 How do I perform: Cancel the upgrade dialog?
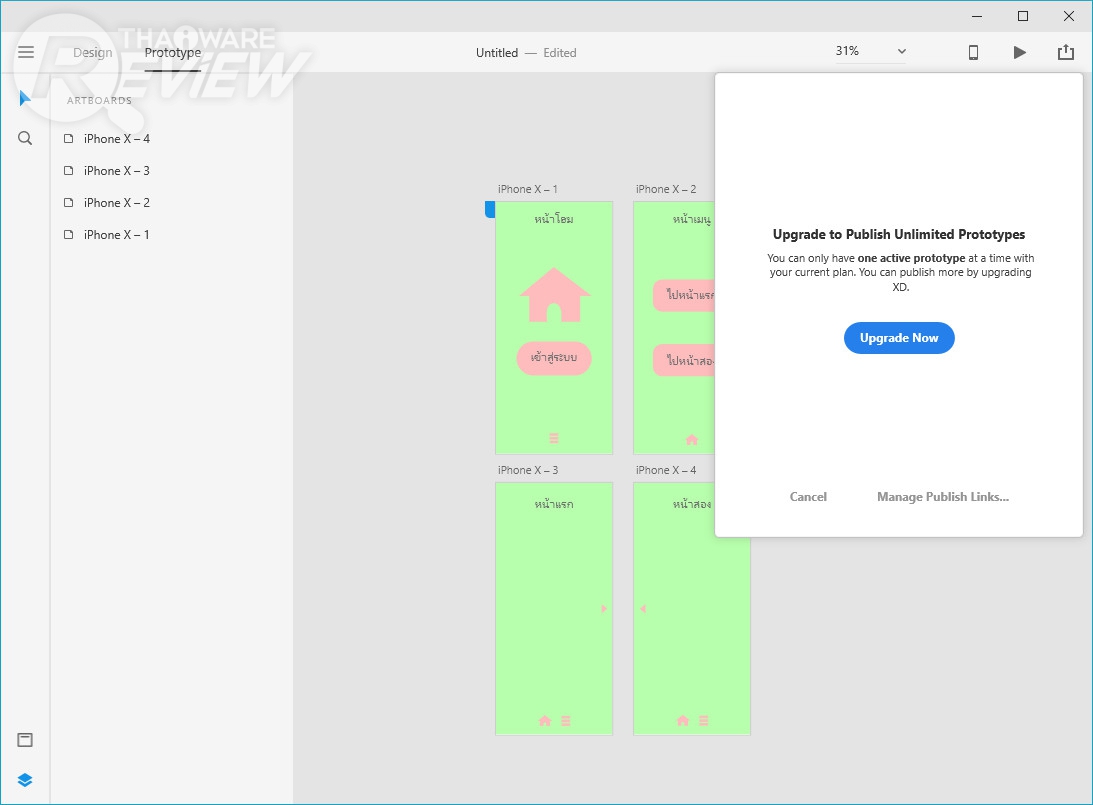point(808,497)
